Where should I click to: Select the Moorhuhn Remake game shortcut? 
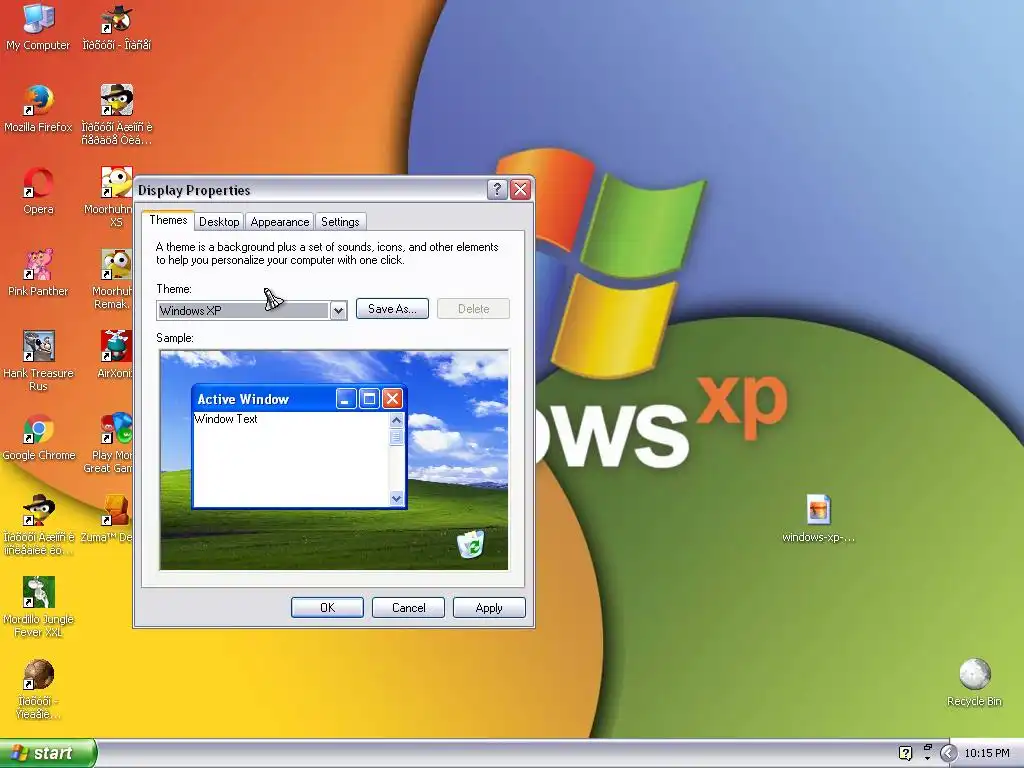coord(112,279)
